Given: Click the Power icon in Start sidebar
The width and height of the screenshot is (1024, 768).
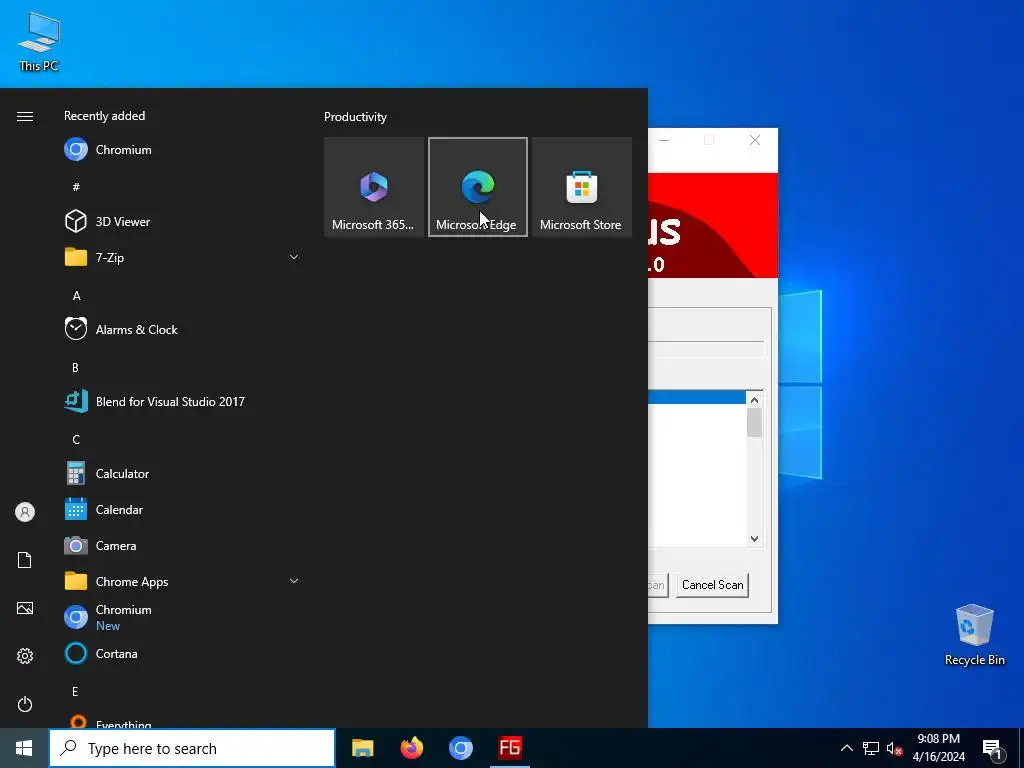Looking at the screenshot, I should coord(25,704).
